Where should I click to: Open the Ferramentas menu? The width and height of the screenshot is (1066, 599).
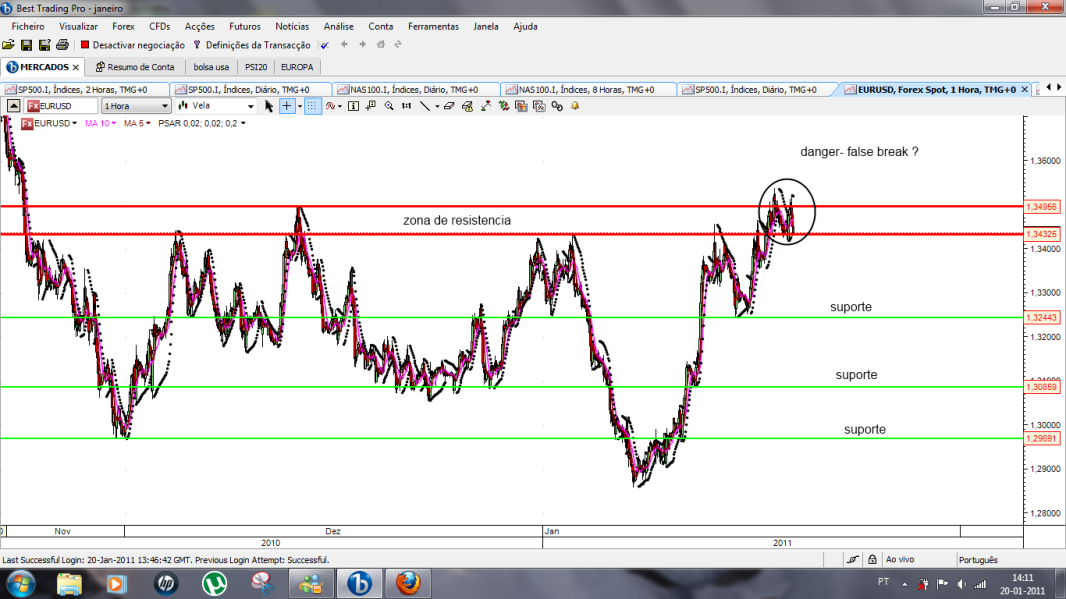[433, 27]
